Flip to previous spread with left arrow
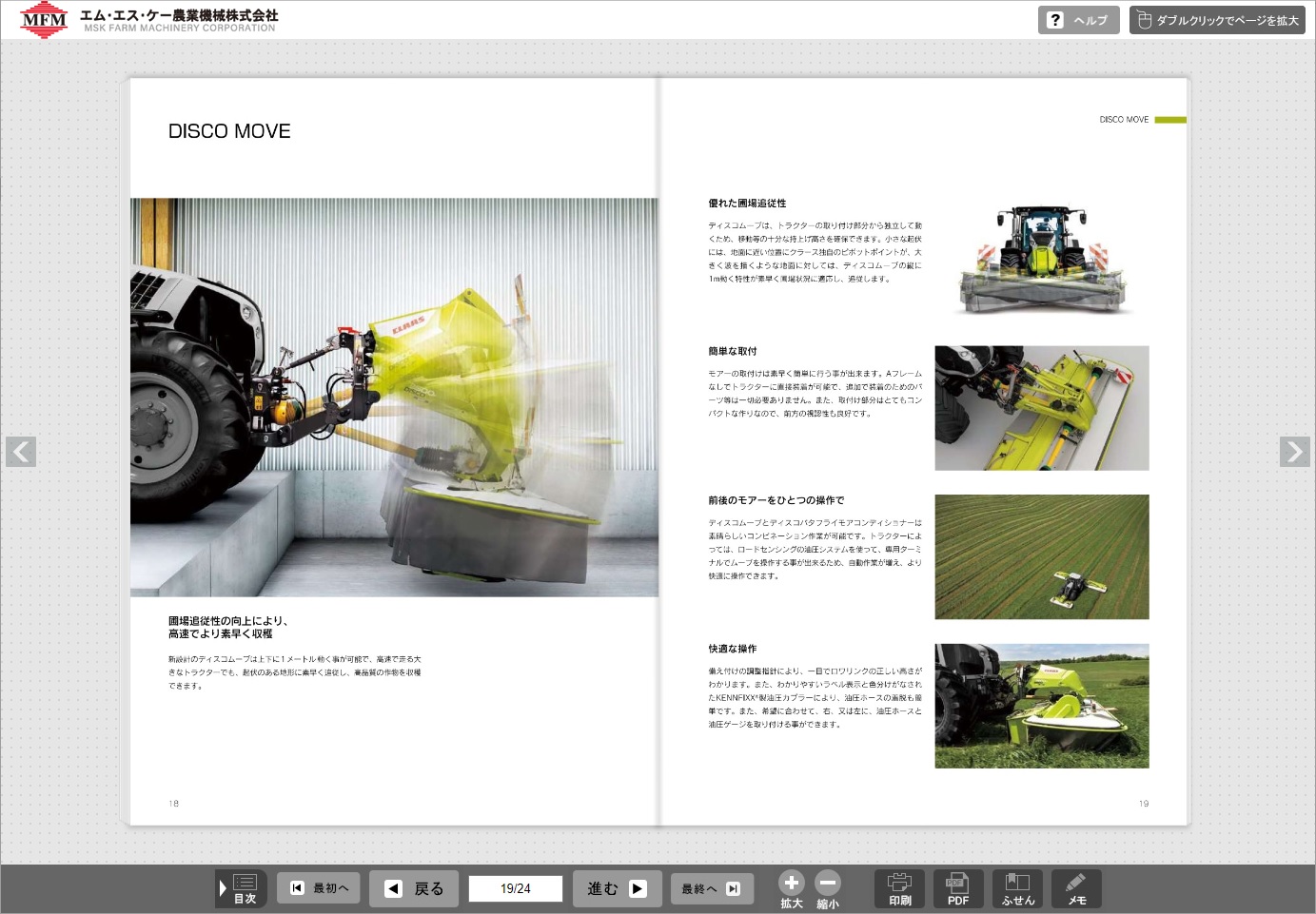Viewport: 1316px width, 914px height. tap(21, 451)
